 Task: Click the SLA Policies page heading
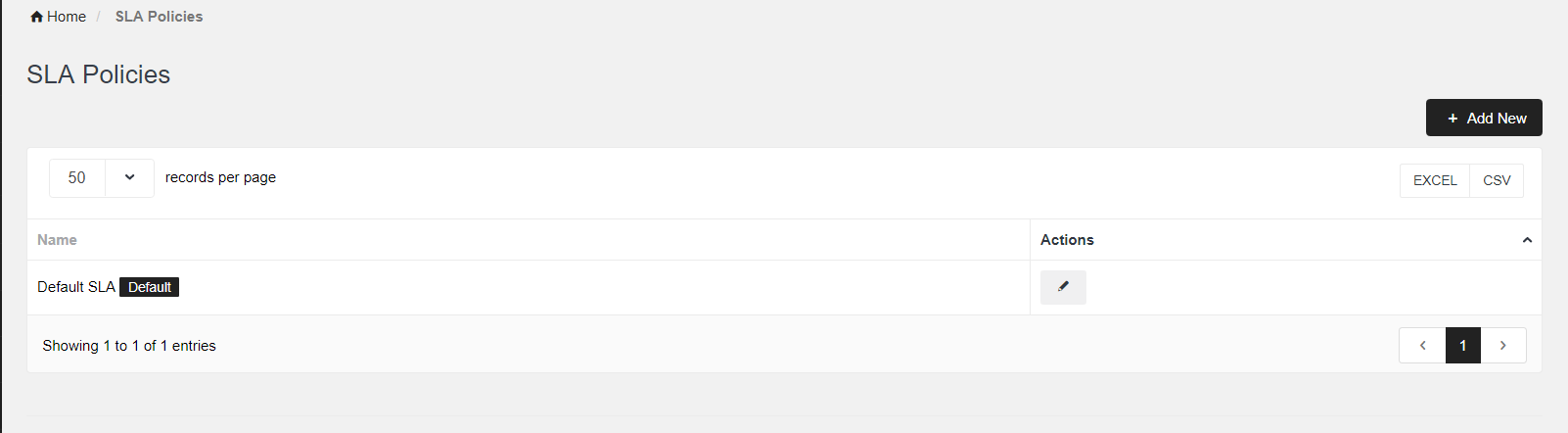point(98,74)
